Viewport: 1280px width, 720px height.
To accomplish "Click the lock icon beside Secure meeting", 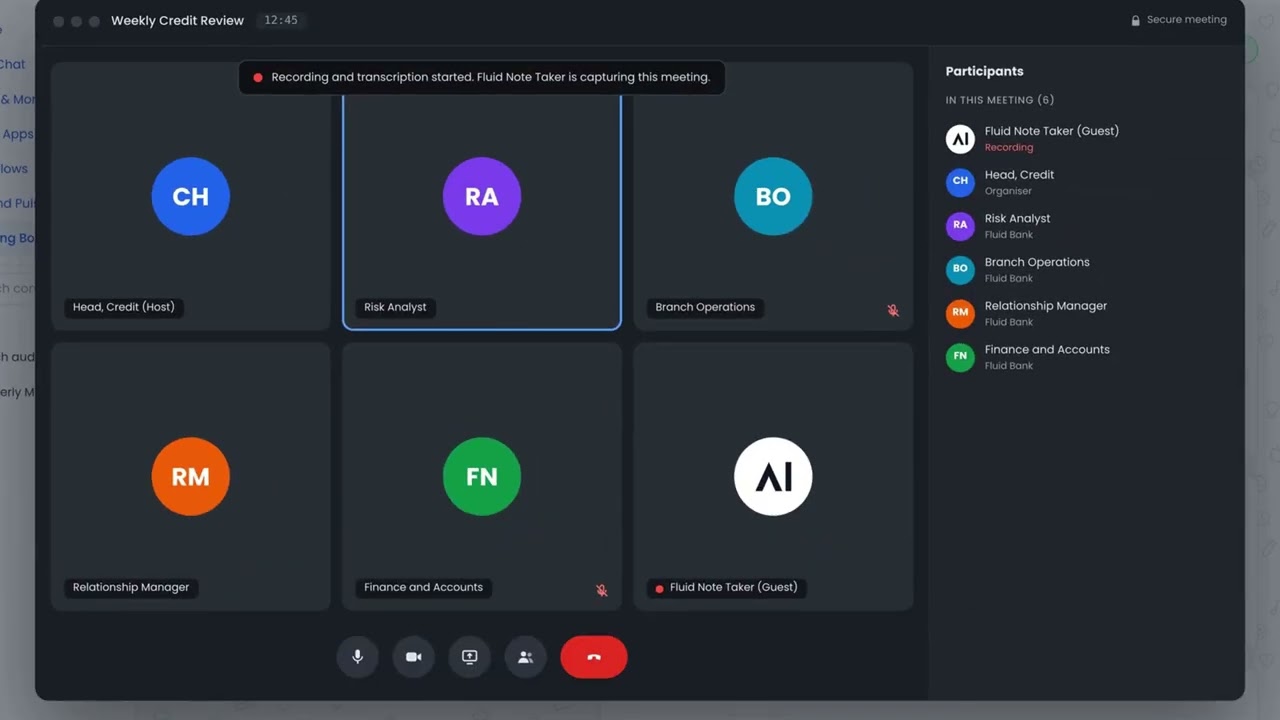I will (x=1135, y=20).
